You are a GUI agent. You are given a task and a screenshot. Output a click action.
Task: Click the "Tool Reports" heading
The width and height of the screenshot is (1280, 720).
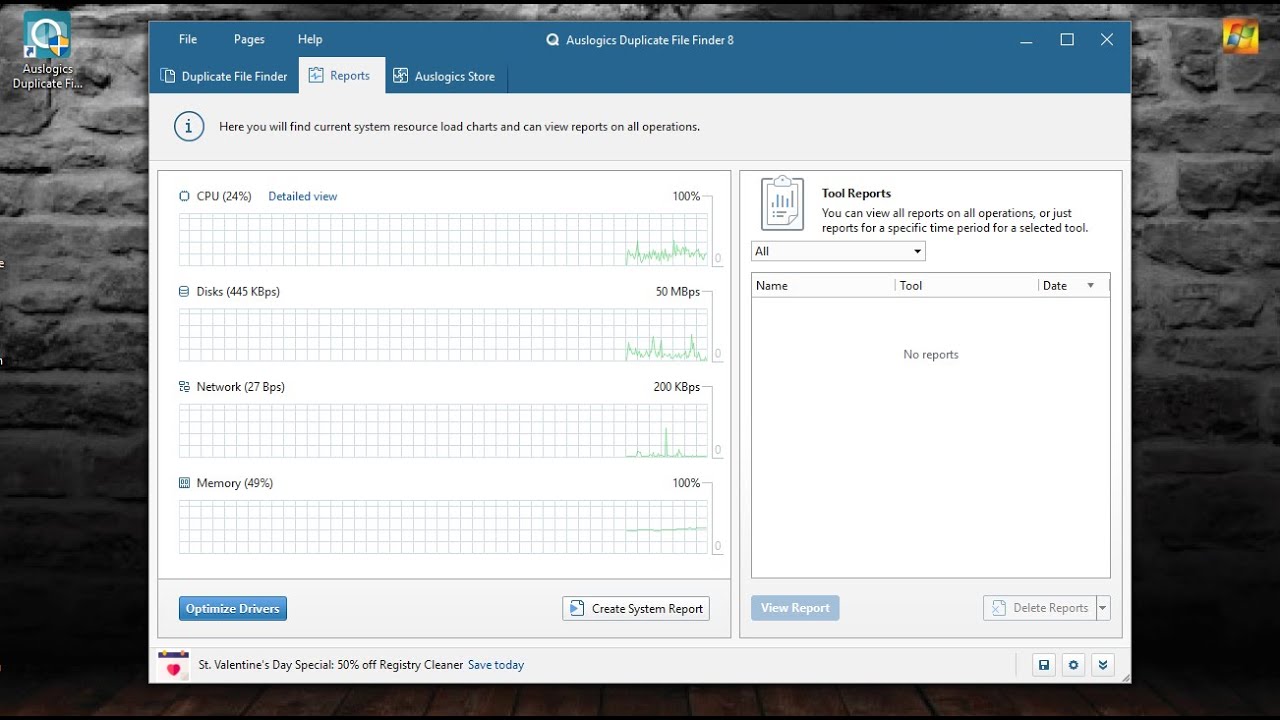click(x=856, y=194)
